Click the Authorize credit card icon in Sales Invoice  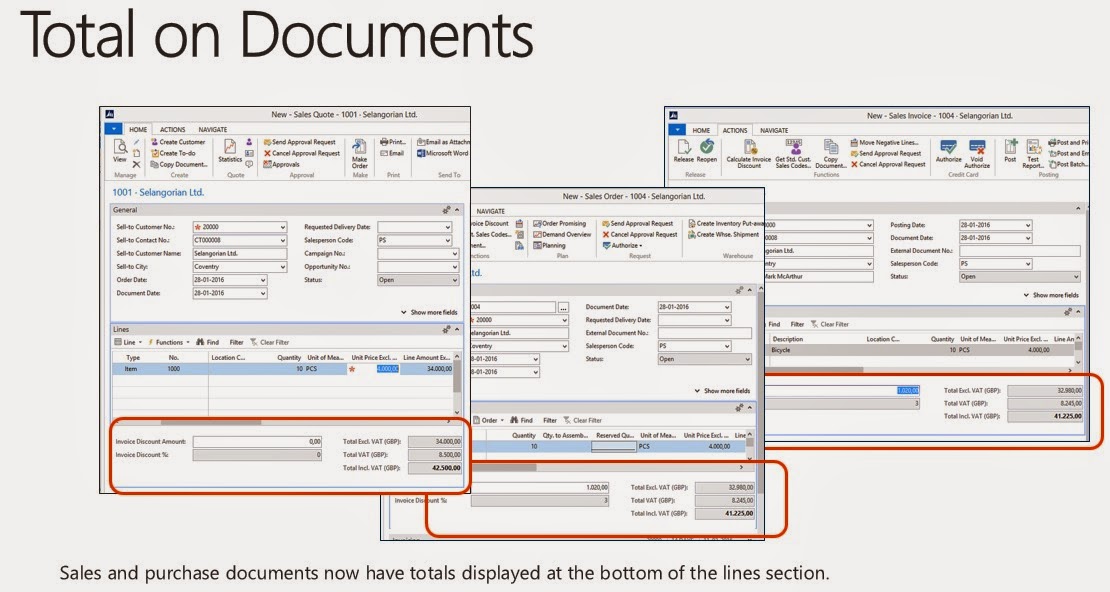[x=949, y=152]
